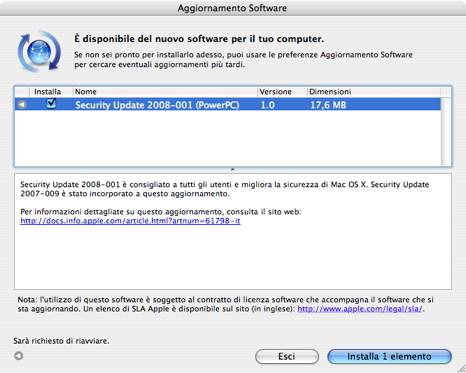Sort by the Dimensioni column header
The height and width of the screenshot is (373, 466).
point(373,92)
